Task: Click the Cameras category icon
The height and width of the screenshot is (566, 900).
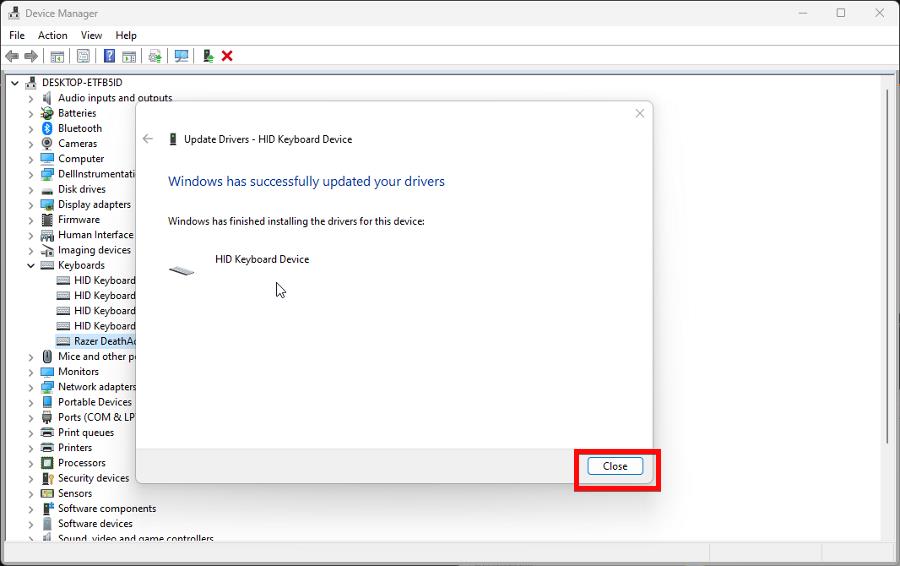Action: coord(47,144)
